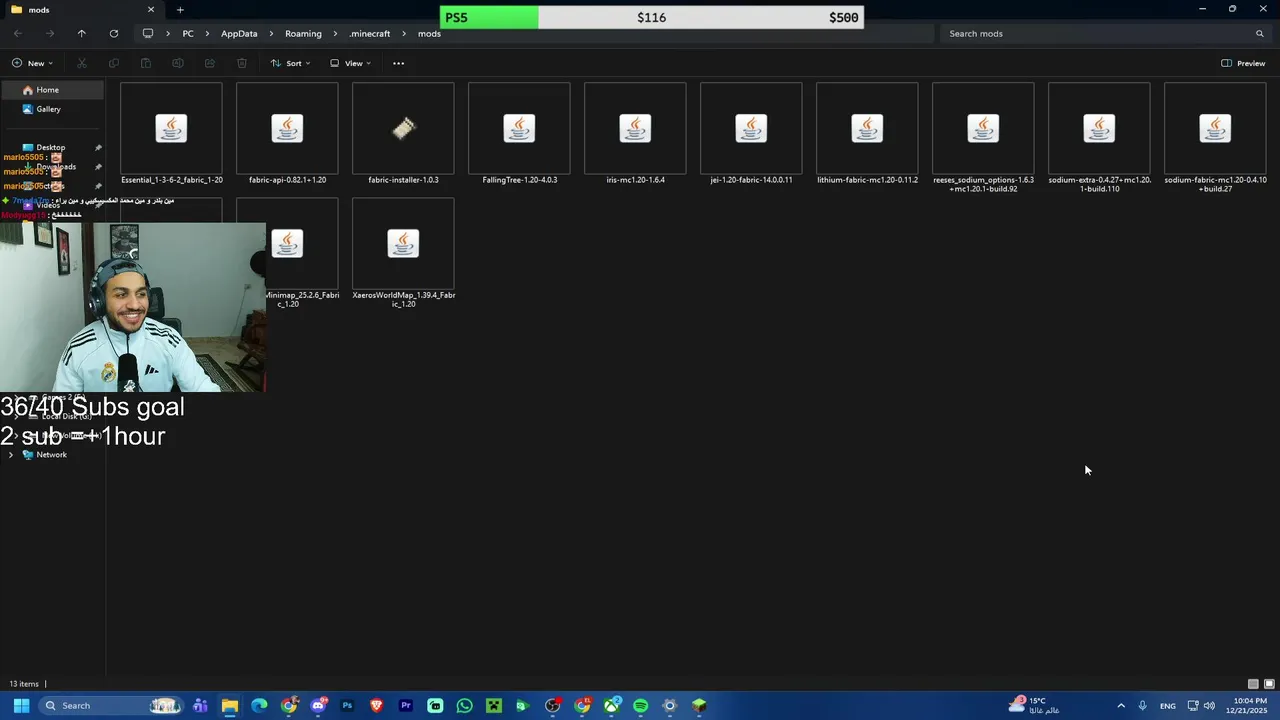Select the Essential_1-3-6-2_fabric_1-20 jar file
Screen dimensions: 1280x720
pyautogui.click(x=171, y=135)
